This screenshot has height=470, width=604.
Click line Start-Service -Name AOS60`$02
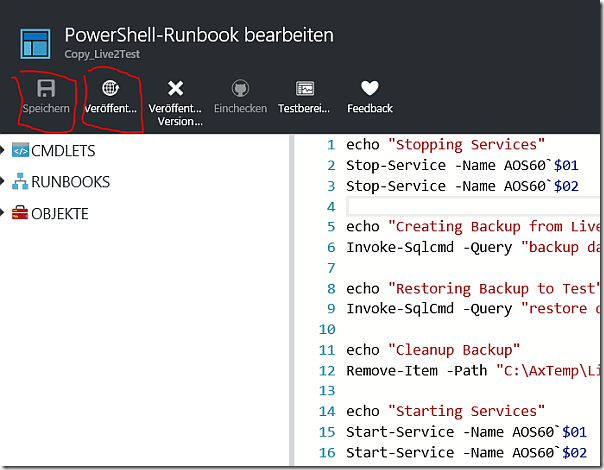466,453
